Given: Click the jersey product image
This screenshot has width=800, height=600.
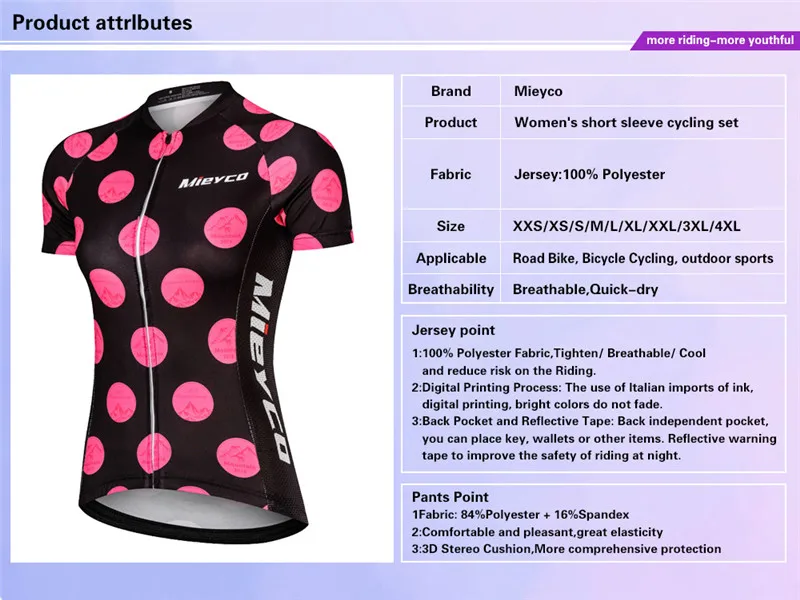Looking at the screenshot, I should click(x=202, y=319).
